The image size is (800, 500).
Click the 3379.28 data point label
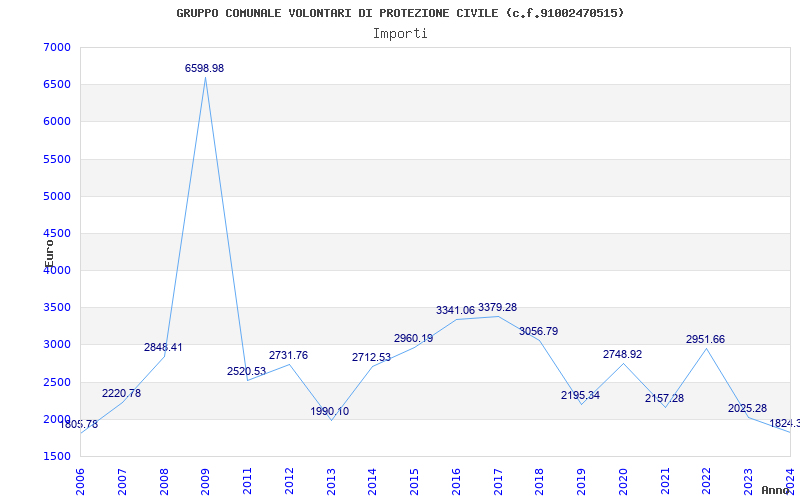tap(497, 308)
